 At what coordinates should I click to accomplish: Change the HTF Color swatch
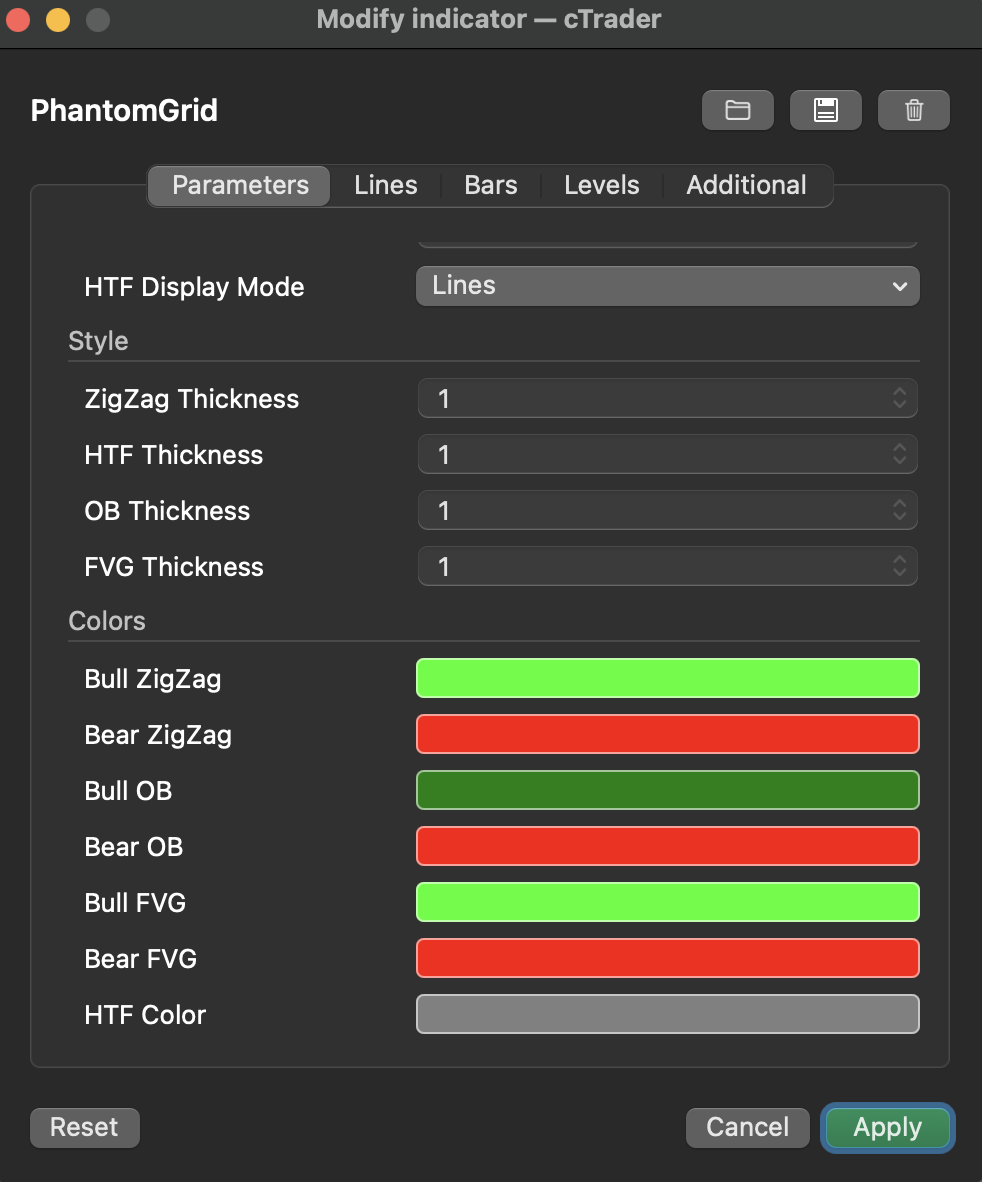tap(667, 1014)
